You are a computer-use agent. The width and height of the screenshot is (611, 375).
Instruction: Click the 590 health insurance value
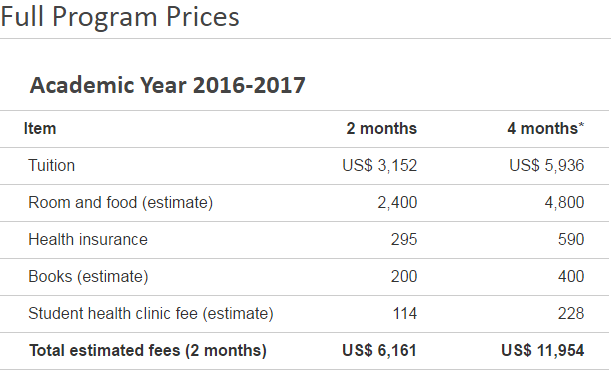tap(571, 240)
